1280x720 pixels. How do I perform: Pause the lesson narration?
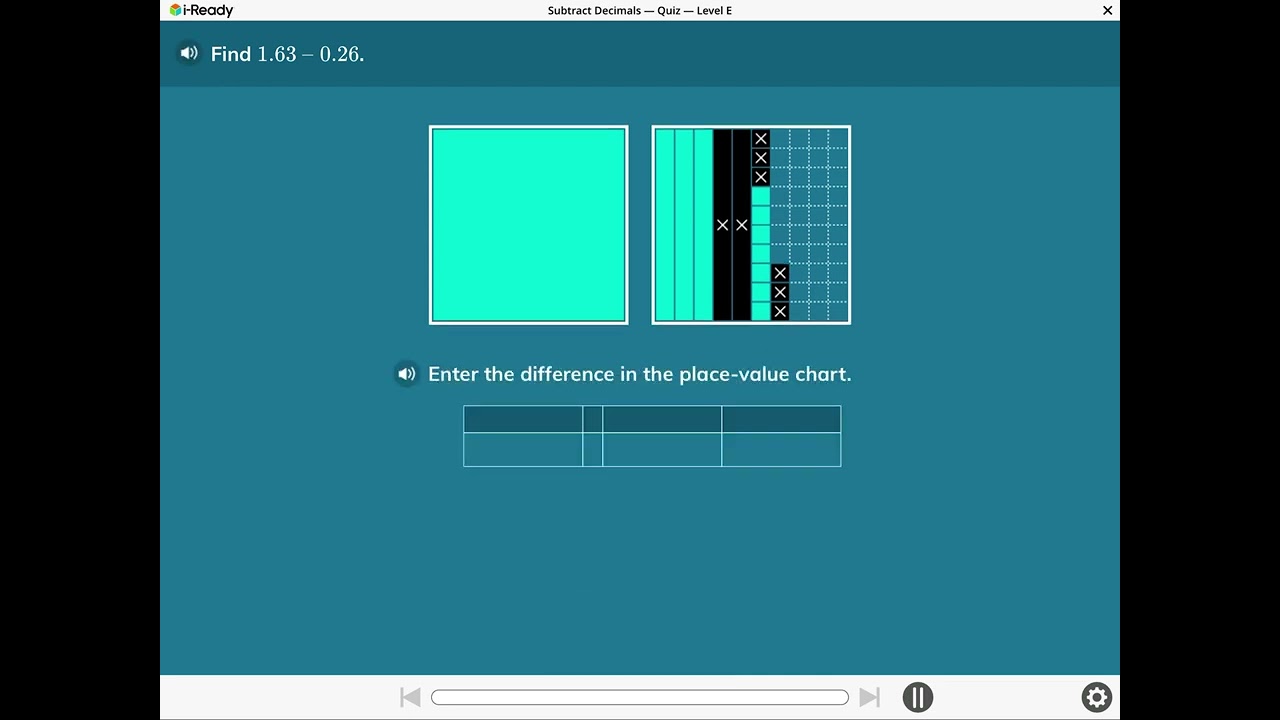point(917,697)
